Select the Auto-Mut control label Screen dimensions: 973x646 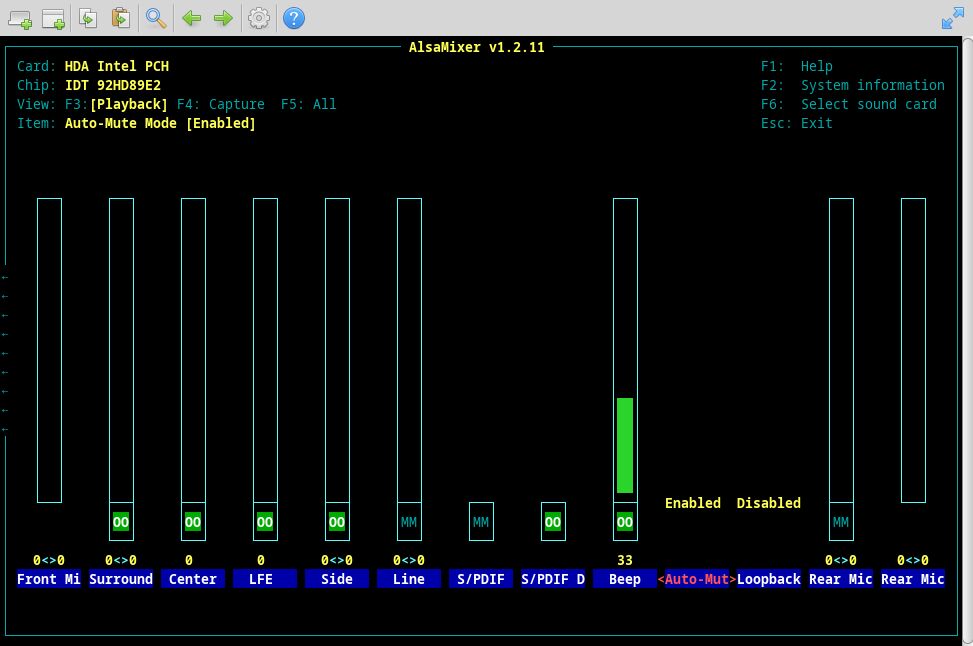tap(697, 579)
